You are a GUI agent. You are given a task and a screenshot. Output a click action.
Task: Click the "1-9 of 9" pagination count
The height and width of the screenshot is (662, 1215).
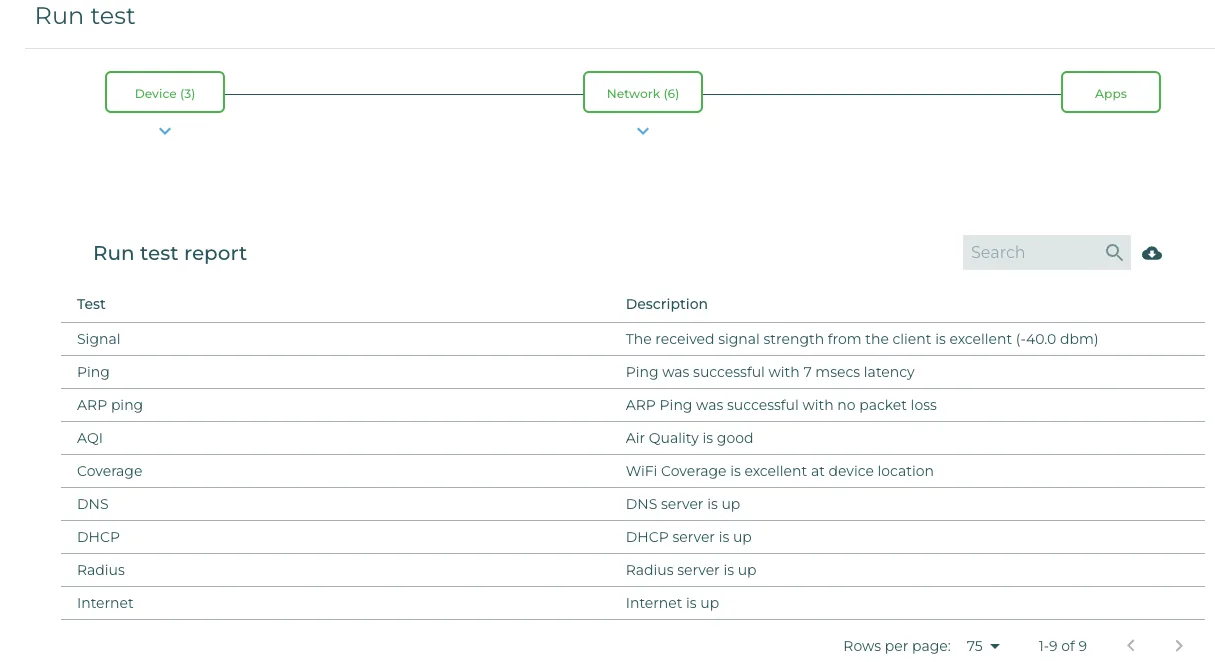(x=1063, y=646)
